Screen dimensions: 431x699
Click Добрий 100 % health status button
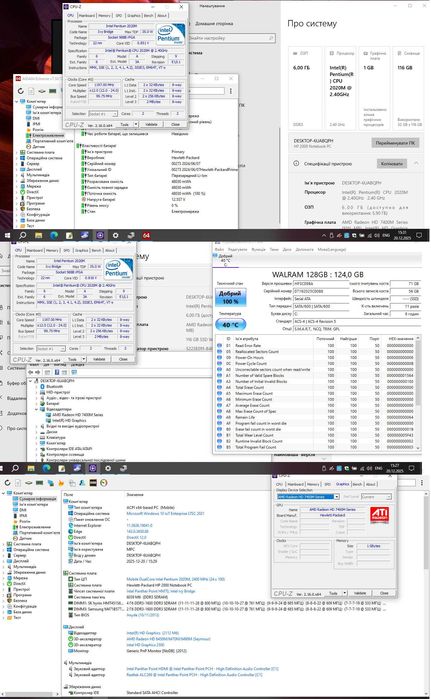230,297
